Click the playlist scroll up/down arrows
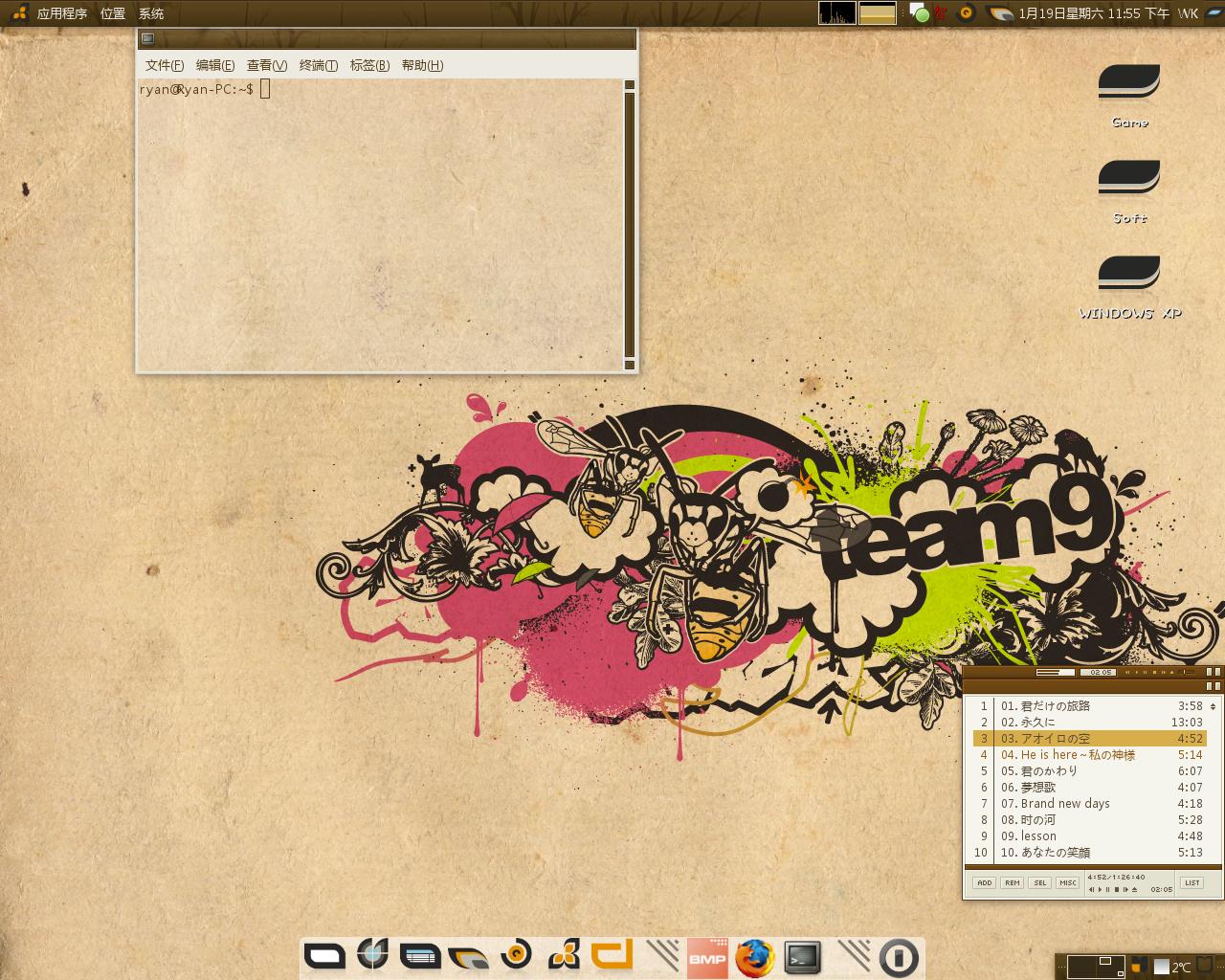Viewport: 1225px width, 980px height. [1213, 706]
